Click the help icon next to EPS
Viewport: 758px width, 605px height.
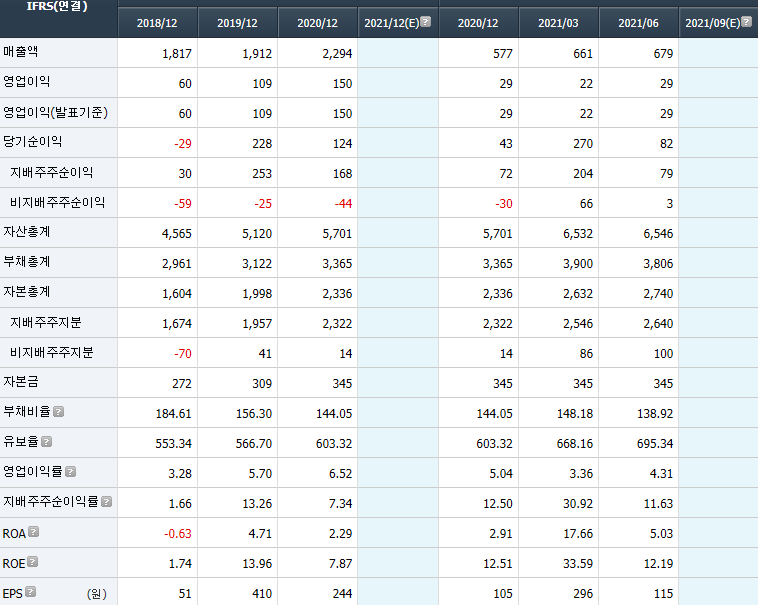30,592
